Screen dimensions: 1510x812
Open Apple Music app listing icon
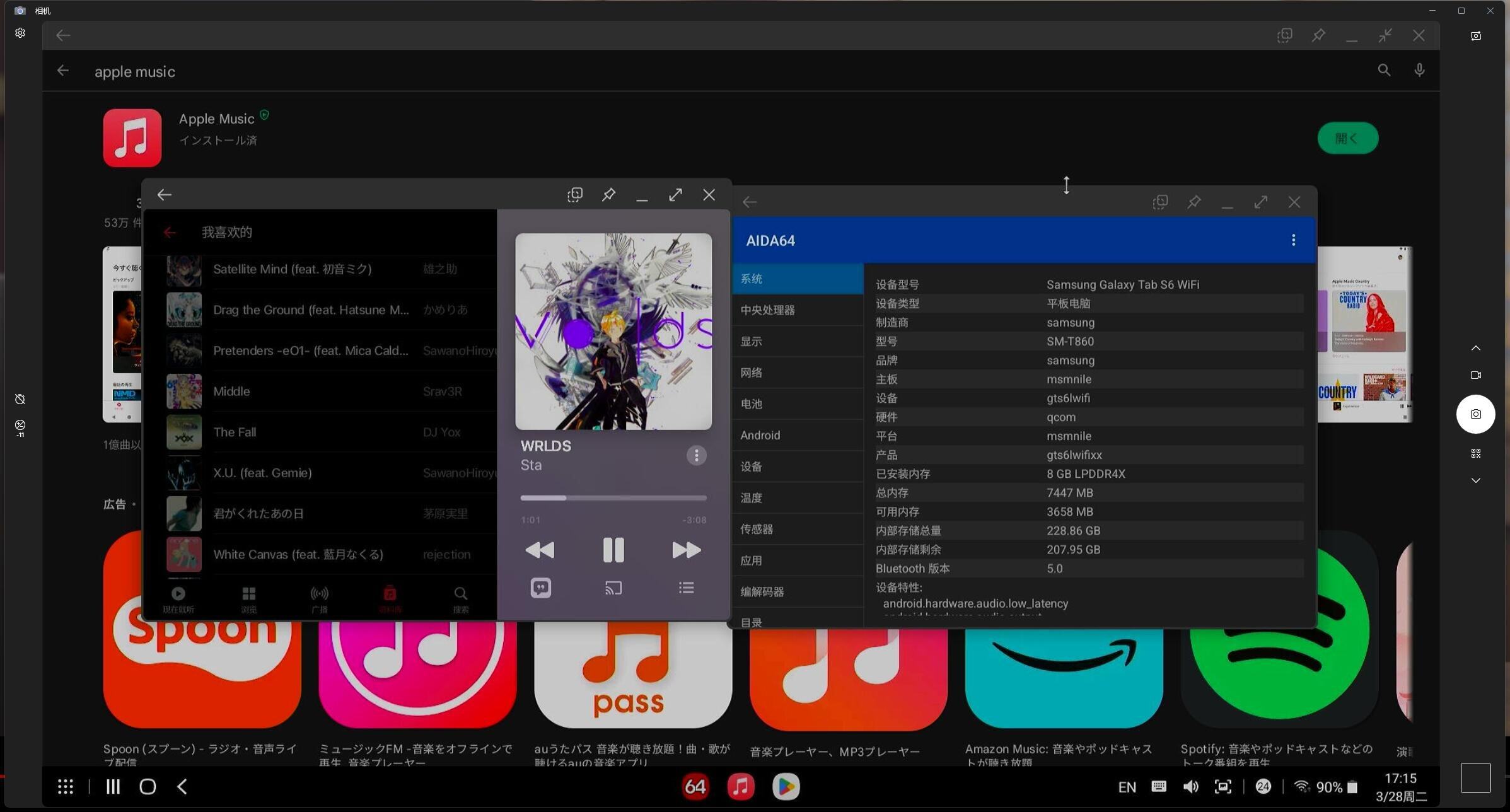pyautogui.click(x=132, y=138)
